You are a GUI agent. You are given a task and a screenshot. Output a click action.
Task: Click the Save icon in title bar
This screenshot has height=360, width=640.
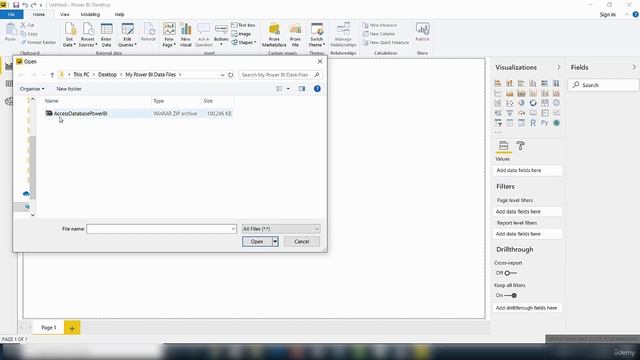(16, 5)
